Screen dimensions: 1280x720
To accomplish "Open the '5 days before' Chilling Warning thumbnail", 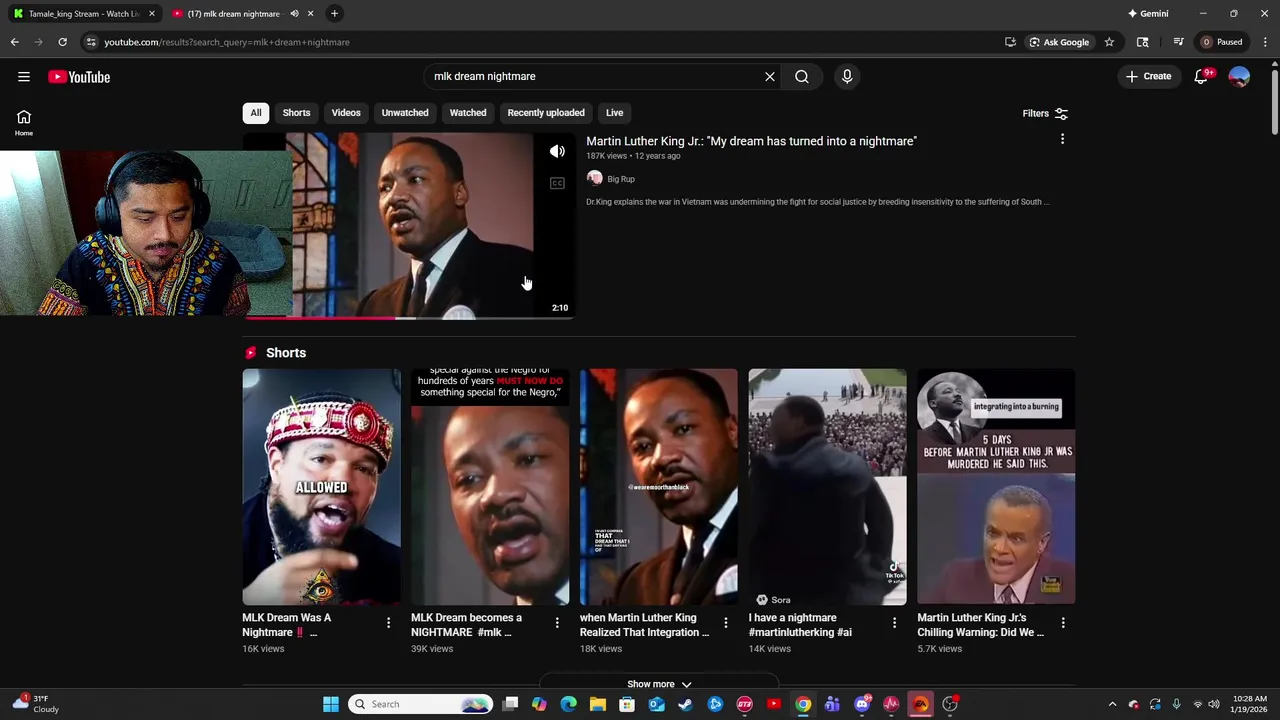I will (996, 487).
